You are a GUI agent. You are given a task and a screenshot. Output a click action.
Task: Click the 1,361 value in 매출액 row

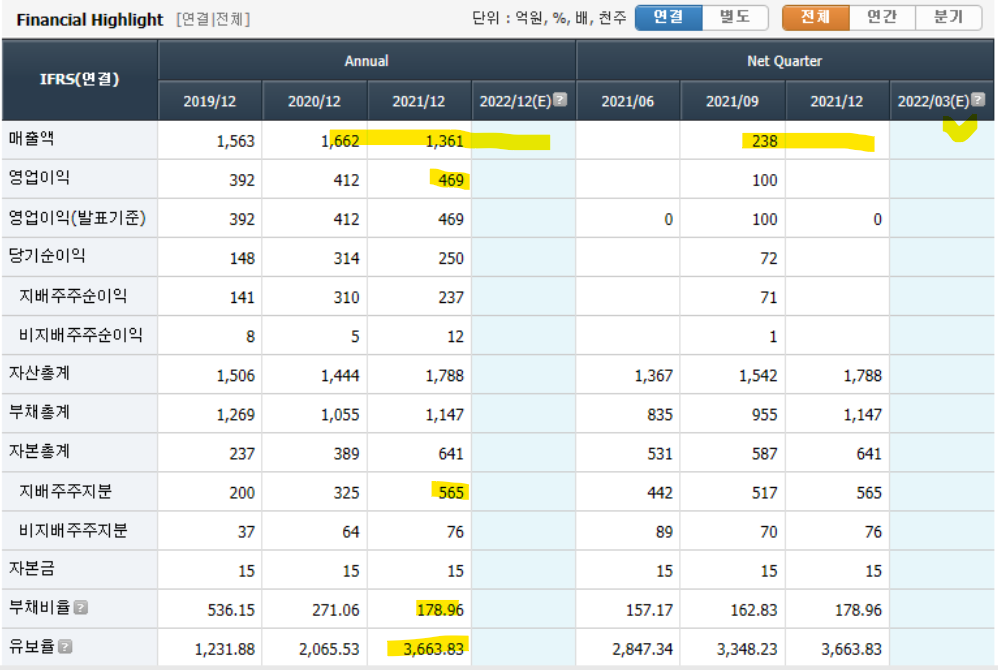(444, 141)
